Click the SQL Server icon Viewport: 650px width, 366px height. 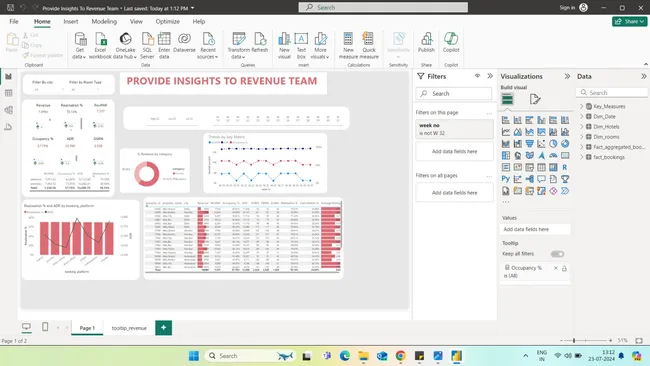[147, 46]
